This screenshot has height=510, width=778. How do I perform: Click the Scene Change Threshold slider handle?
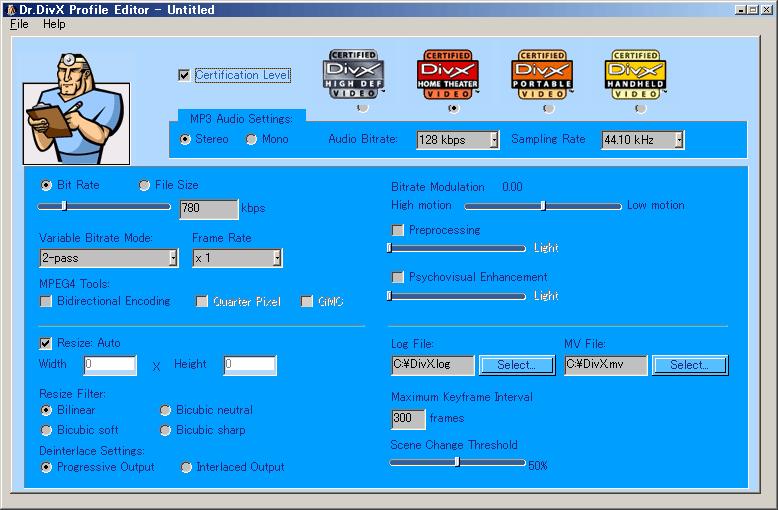coord(457,462)
